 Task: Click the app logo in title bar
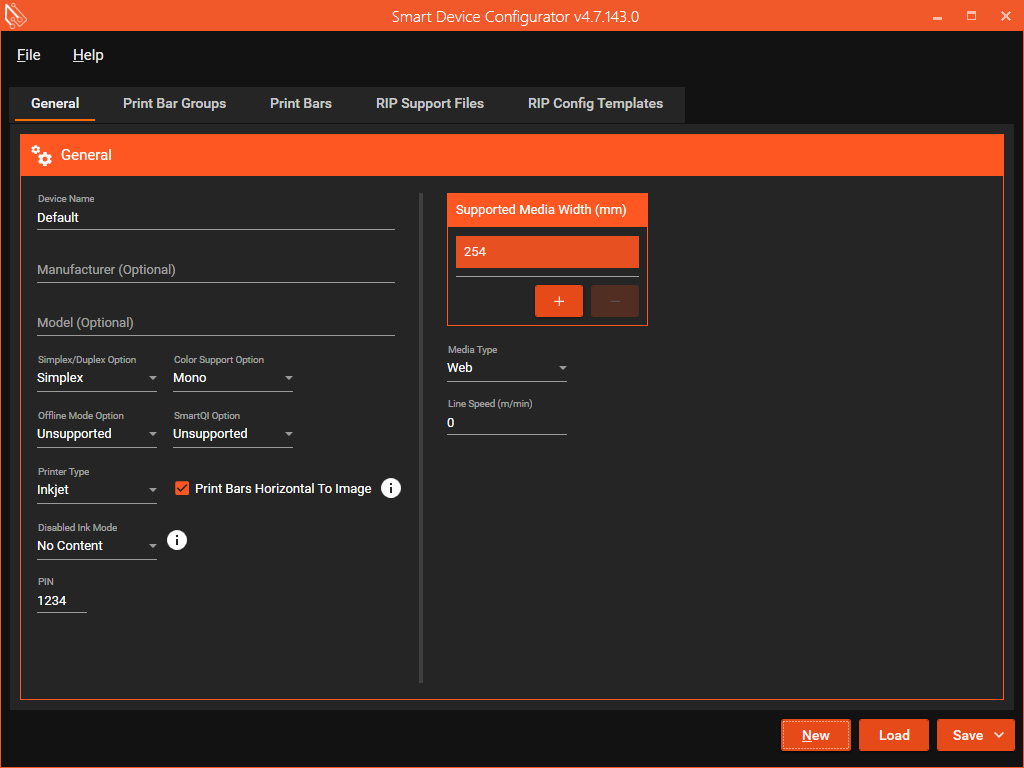coord(16,16)
